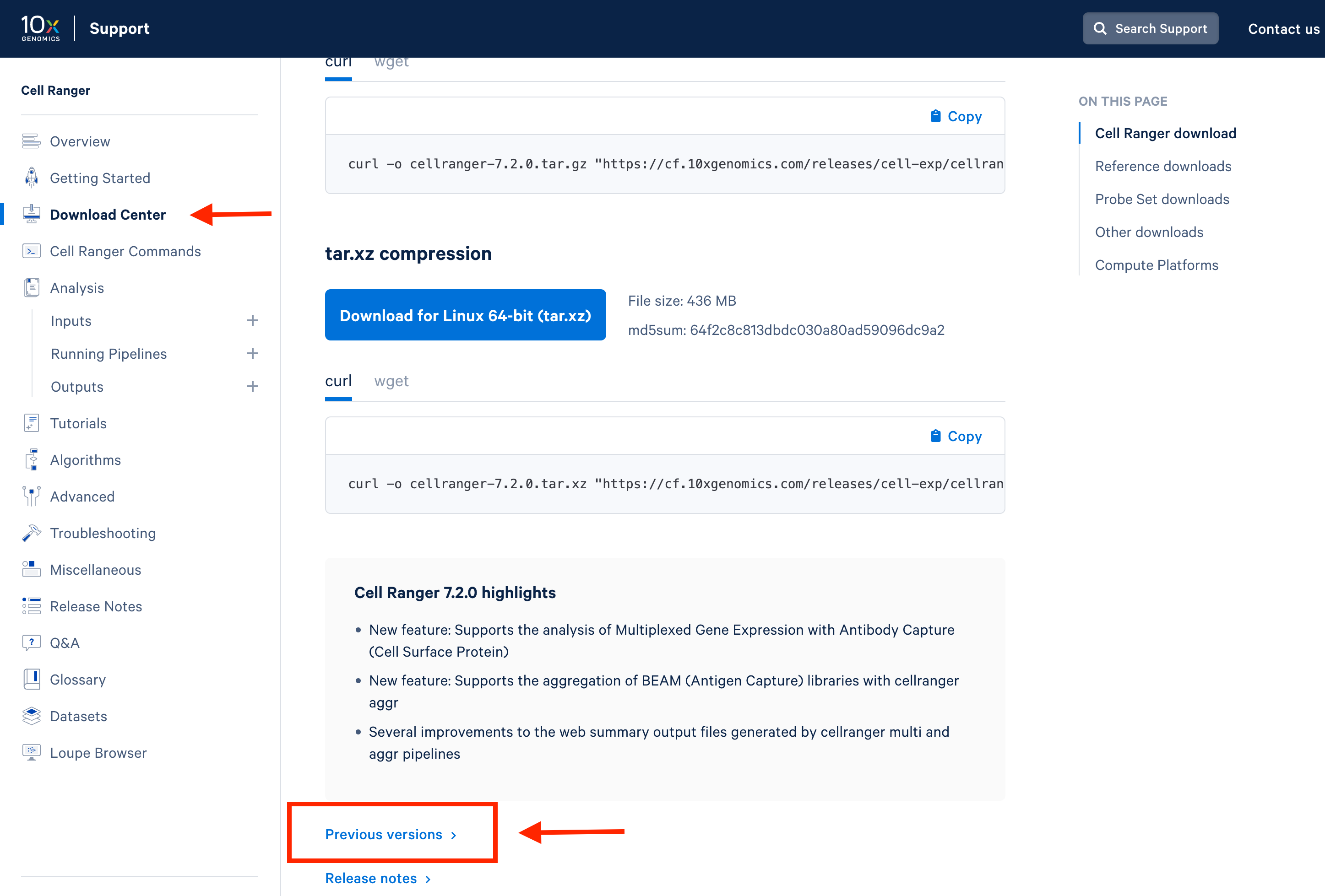Jump to Reference downloads section
This screenshot has width=1325, height=896.
[1163, 167]
